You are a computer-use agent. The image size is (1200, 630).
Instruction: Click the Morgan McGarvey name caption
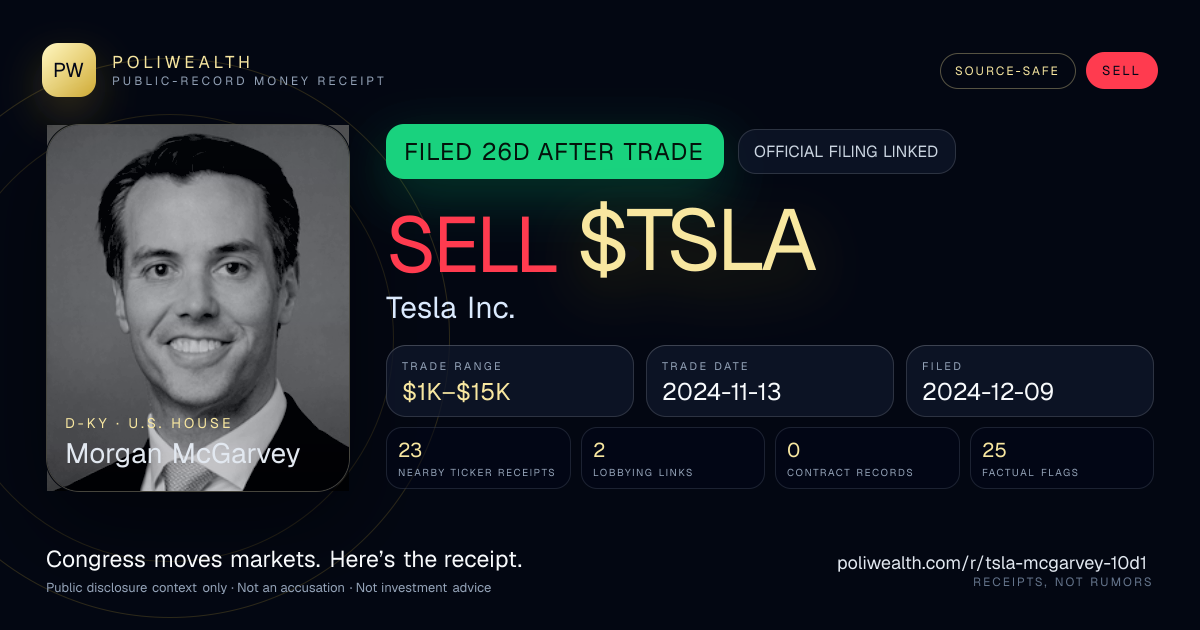coord(183,454)
